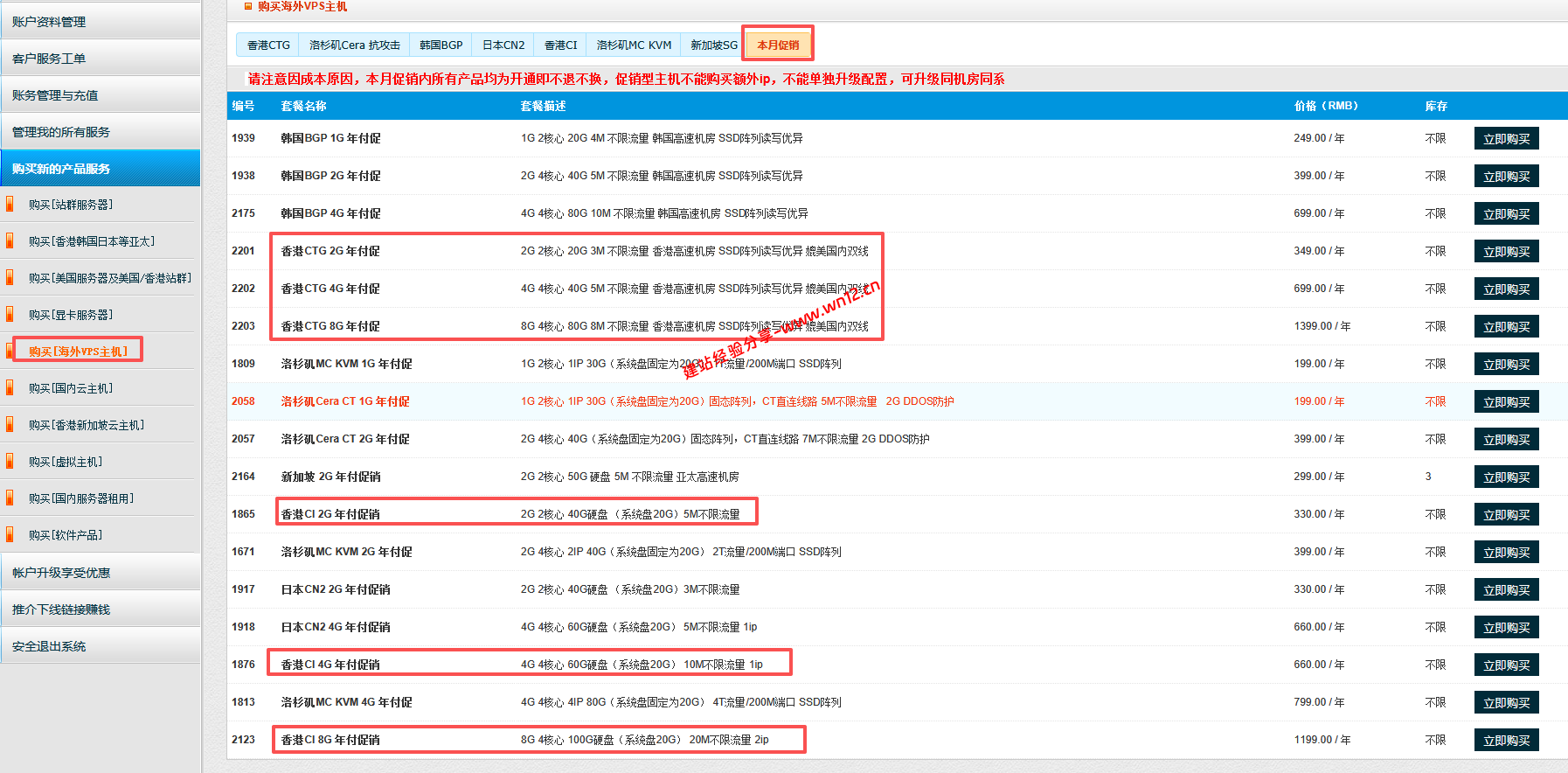This screenshot has height=773, width=1568.
Task: Click 立即购买 for 韩国BGP 2G 年付促
Action: point(1506,177)
